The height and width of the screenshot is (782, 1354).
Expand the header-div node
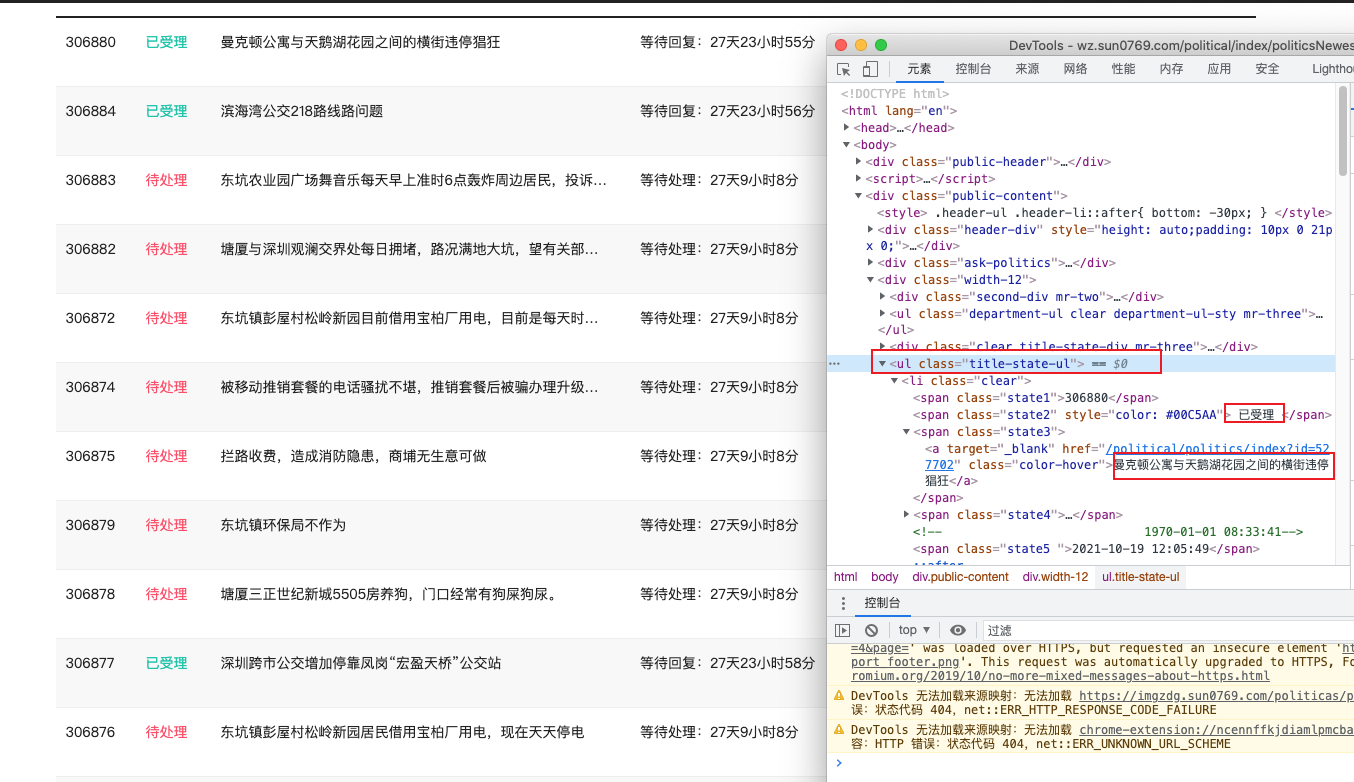871,230
